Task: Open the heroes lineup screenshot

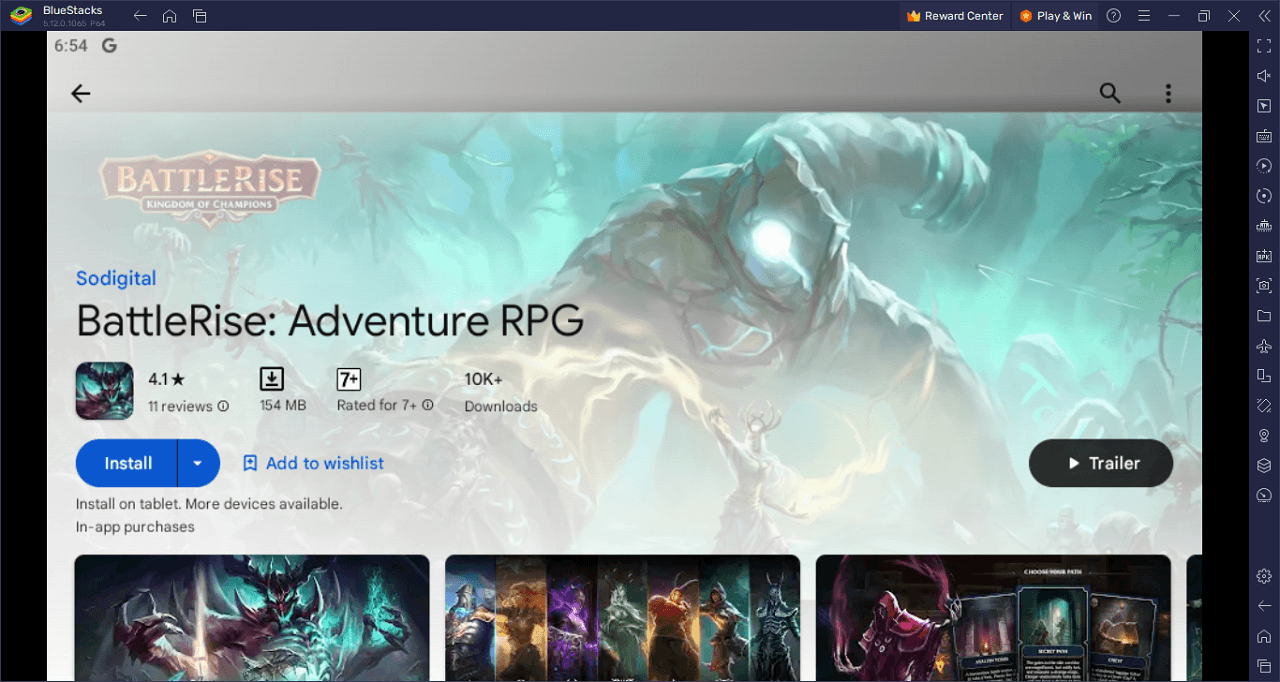Action: pyautogui.click(x=622, y=617)
